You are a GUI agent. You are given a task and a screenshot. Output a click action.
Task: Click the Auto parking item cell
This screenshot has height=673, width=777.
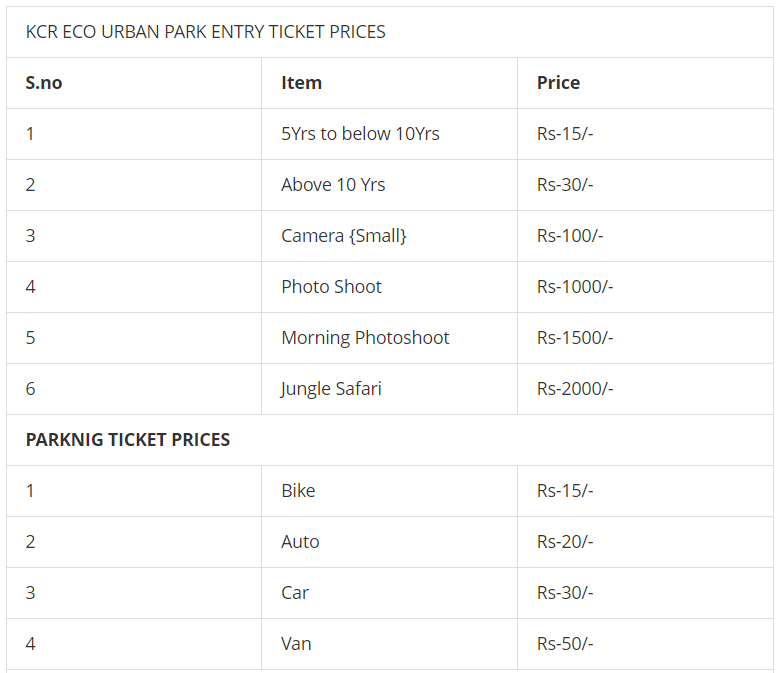300,542
